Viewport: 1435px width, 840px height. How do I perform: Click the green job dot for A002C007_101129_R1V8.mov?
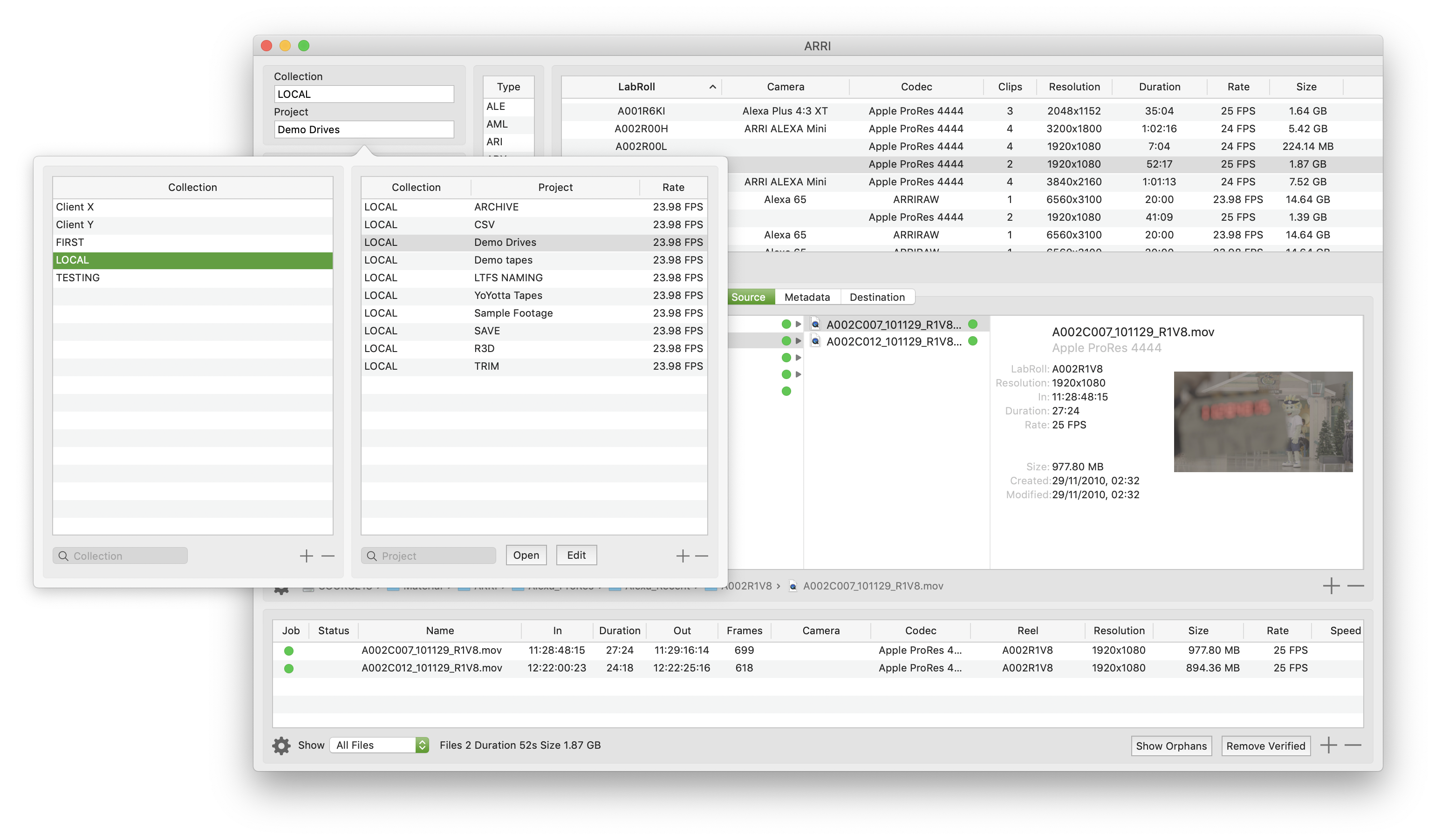289,651
